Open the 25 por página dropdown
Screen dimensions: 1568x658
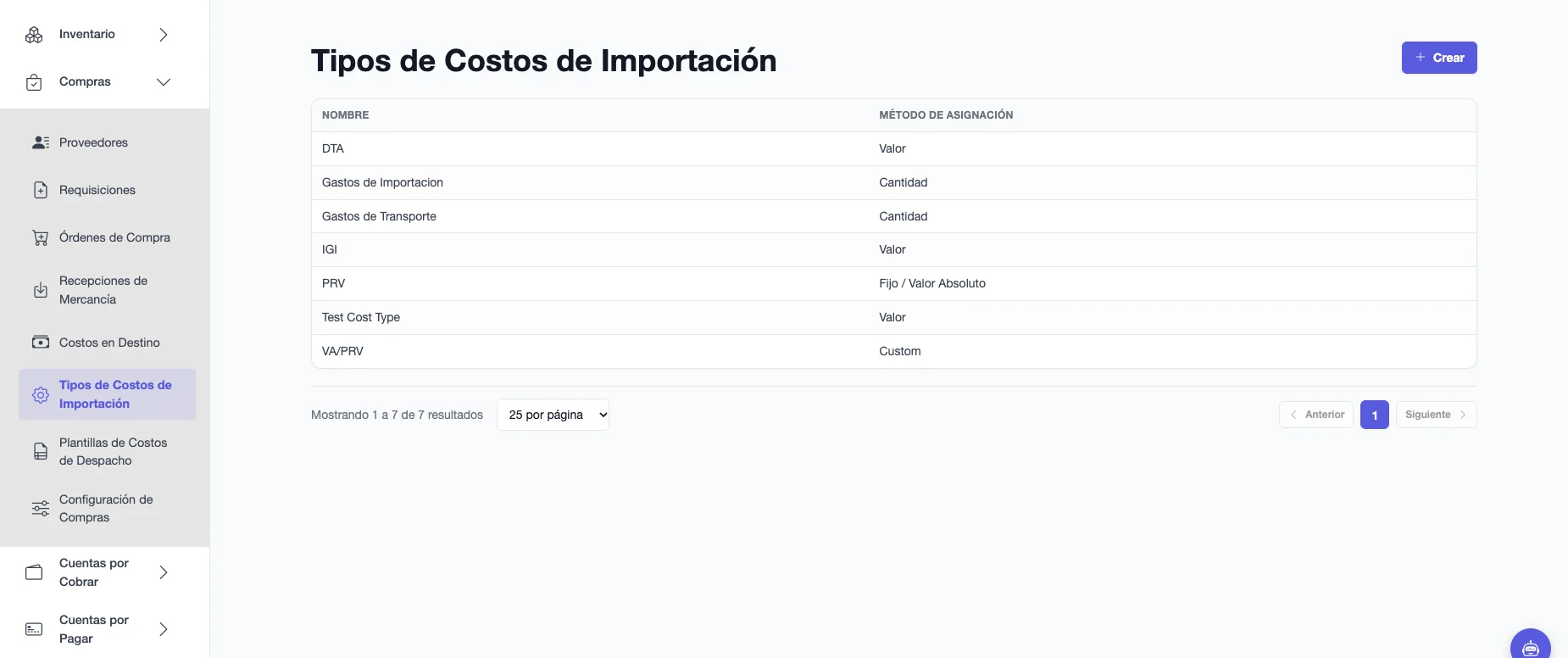pyautogui.click(x=553, y=415)
